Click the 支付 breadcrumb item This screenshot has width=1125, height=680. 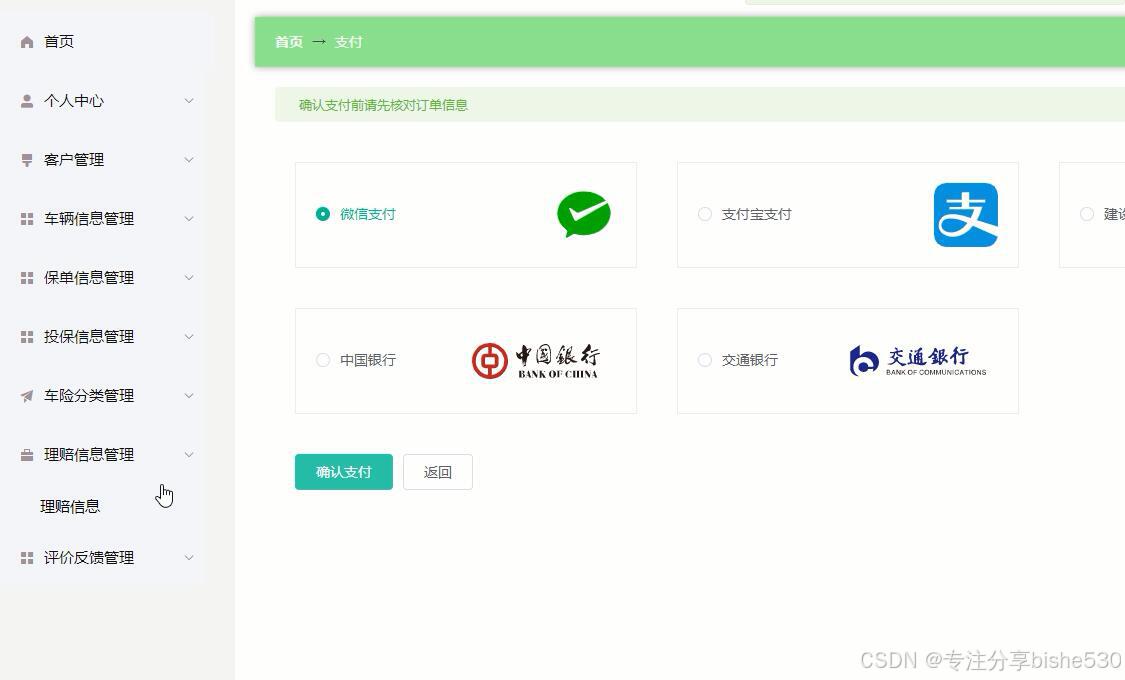coord(348,42)
